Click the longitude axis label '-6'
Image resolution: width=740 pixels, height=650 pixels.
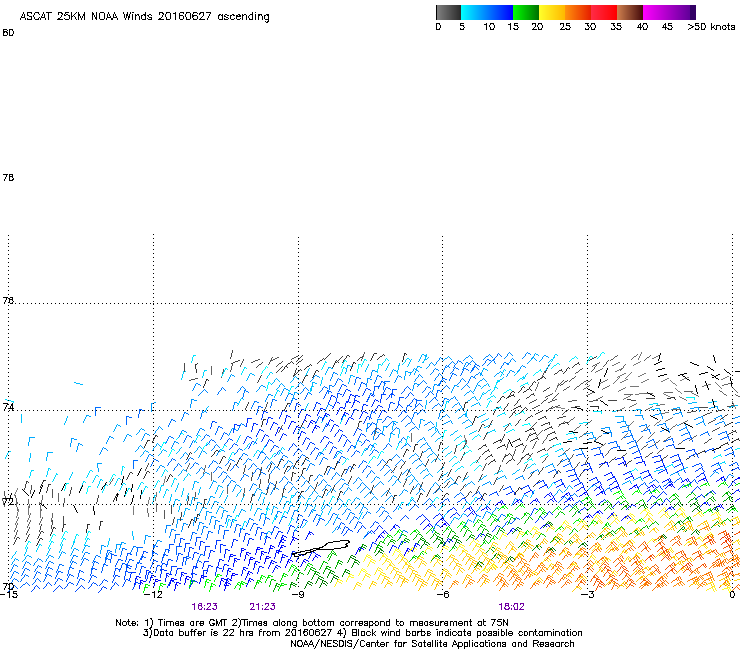coord(443,595)
